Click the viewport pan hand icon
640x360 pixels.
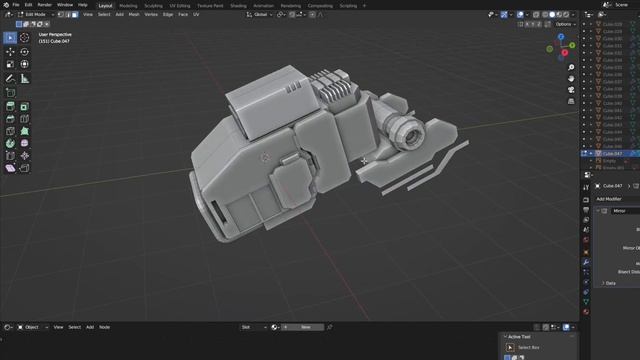click(x=571, y=78)
